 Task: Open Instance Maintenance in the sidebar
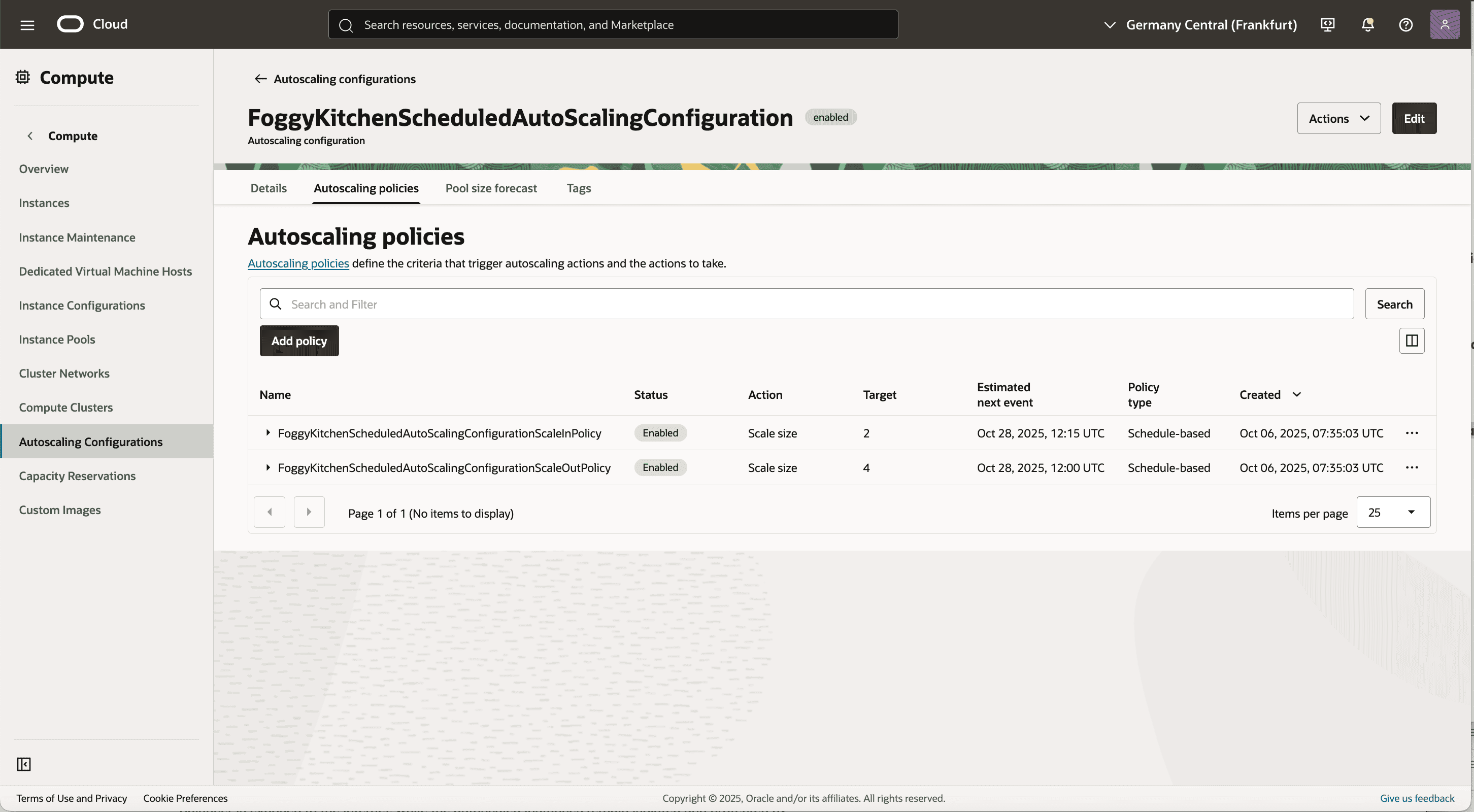click(x=77, y=237)
